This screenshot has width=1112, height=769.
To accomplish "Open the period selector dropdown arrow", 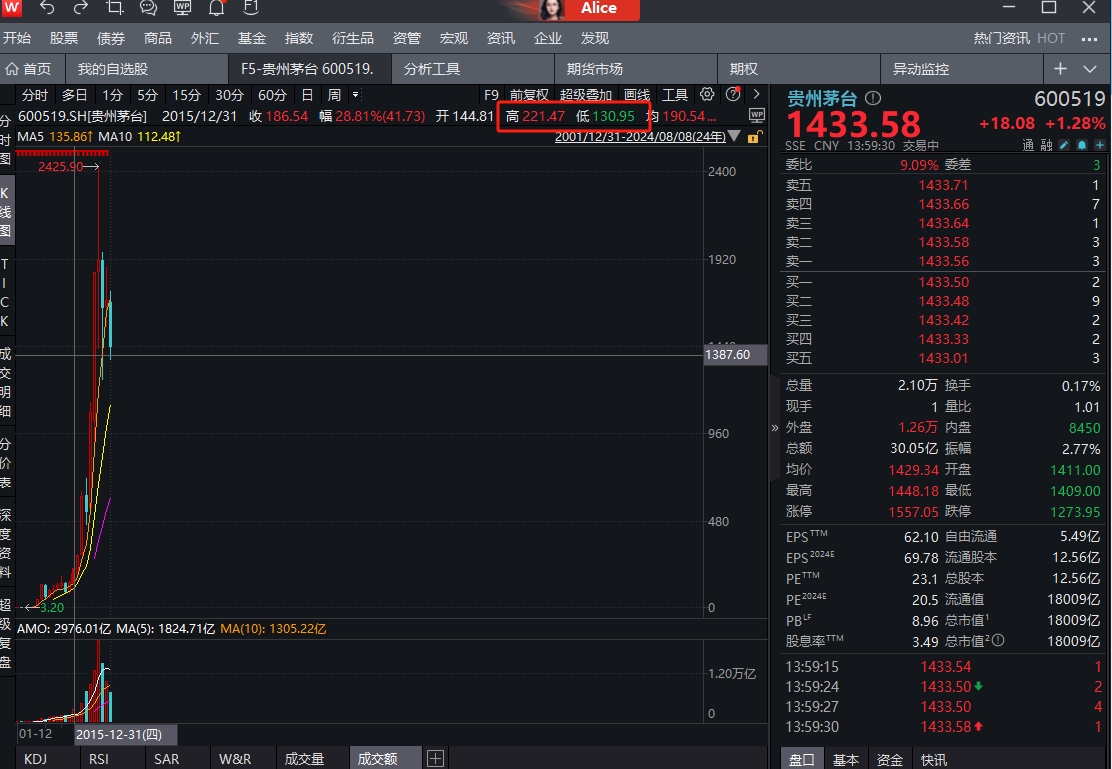I will (356, 94).
